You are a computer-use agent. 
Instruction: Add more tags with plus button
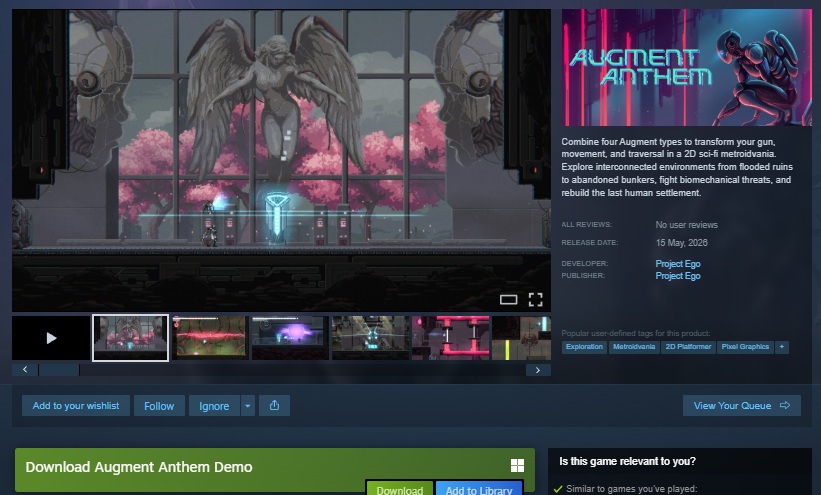tap(782, 347)
